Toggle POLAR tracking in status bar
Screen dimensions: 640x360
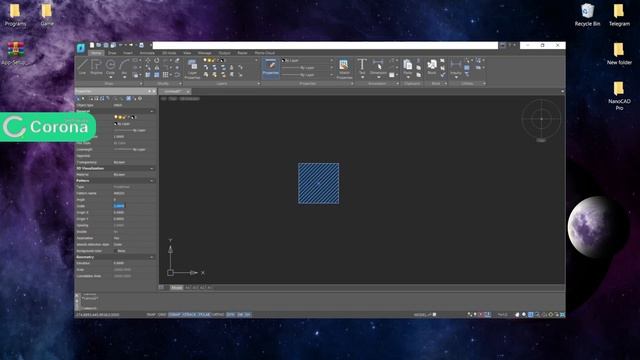pos(204,315)
